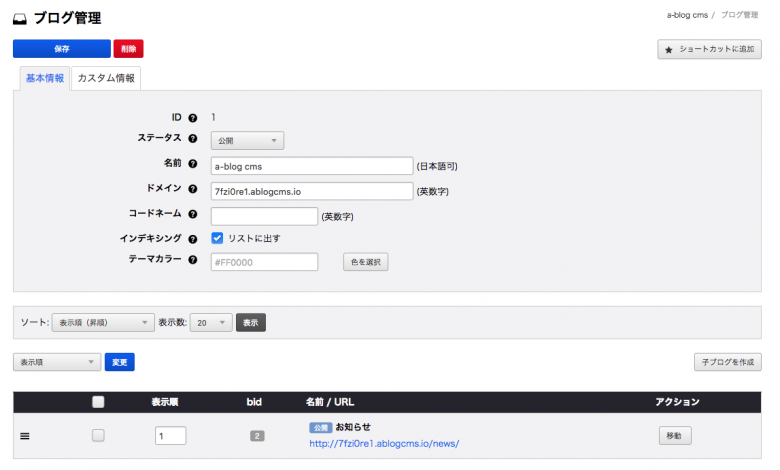
Task: Select the 基本情報 tab
Action: coord(44,78)
